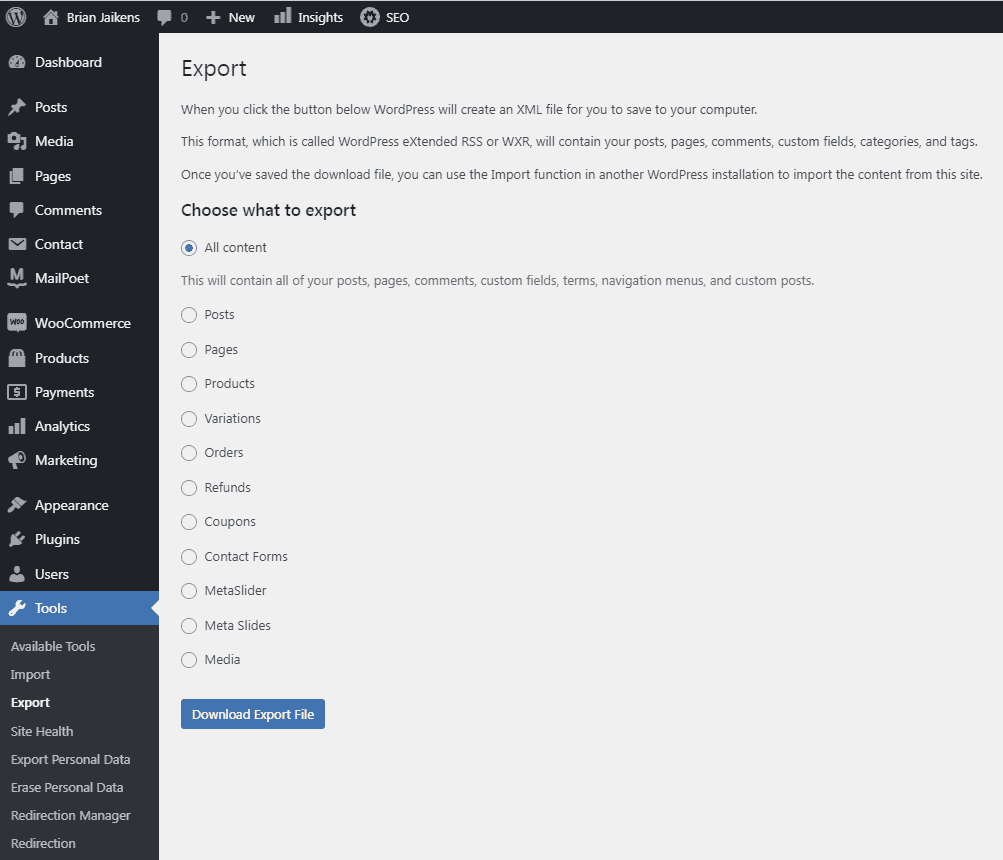
Task: Click the Insights label in admin bar
Action: [320, 18]
